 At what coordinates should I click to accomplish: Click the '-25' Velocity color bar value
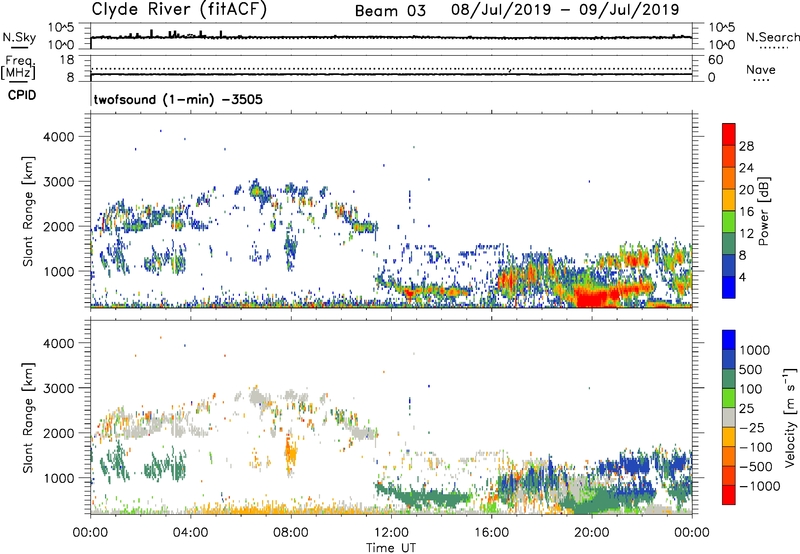tap(752, 427)
